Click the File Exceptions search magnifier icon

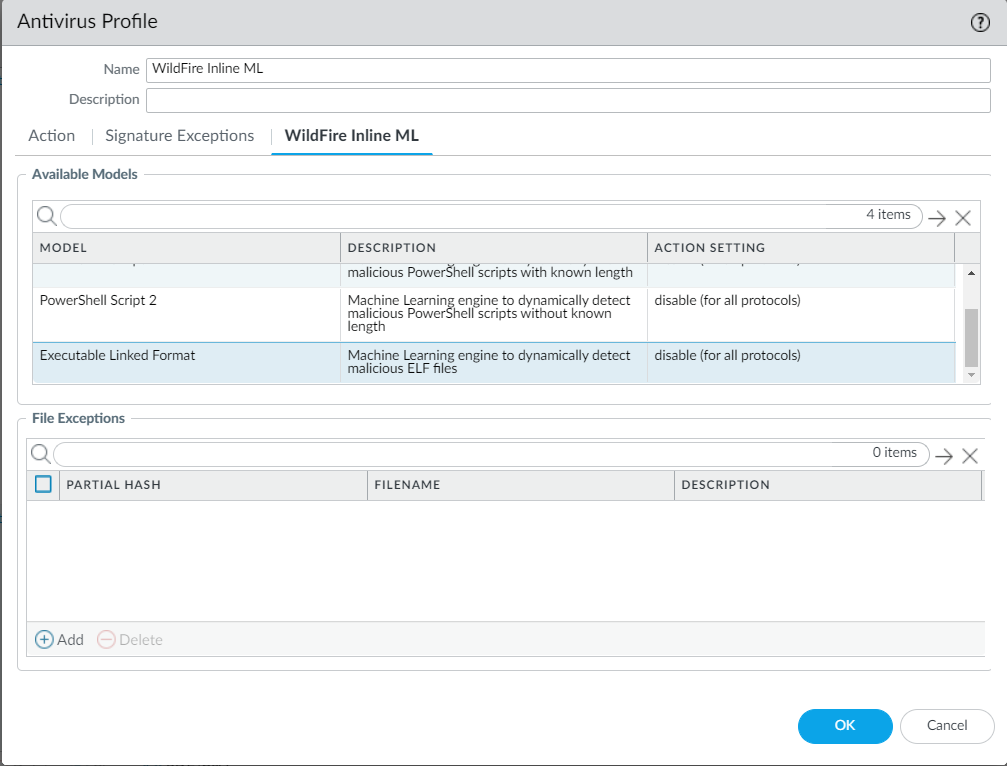pyautogui.click(x=40, y=454)
